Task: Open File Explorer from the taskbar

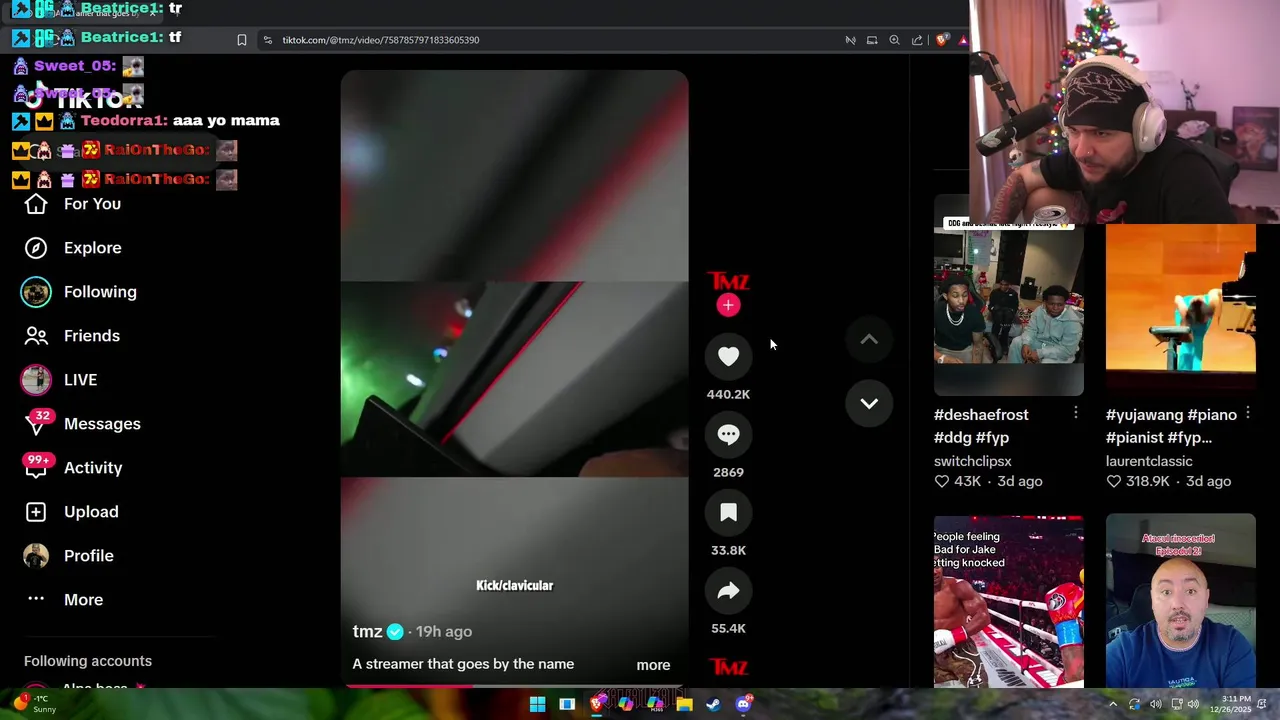Action: [x=684, y=704]
